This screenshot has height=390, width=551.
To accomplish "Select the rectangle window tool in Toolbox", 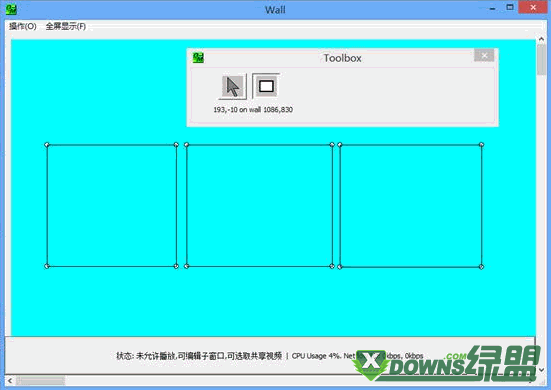I will (x=266, y=86).
